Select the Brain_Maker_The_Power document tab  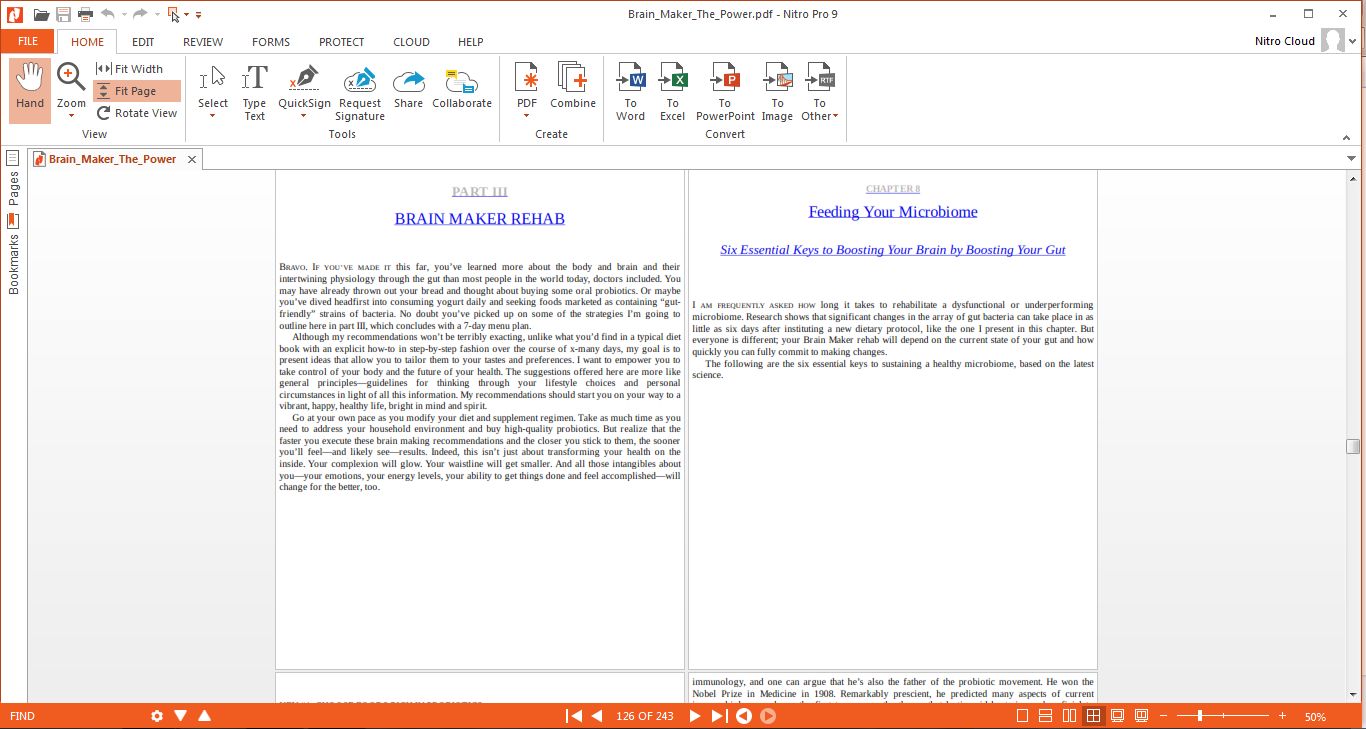(112, 159)
